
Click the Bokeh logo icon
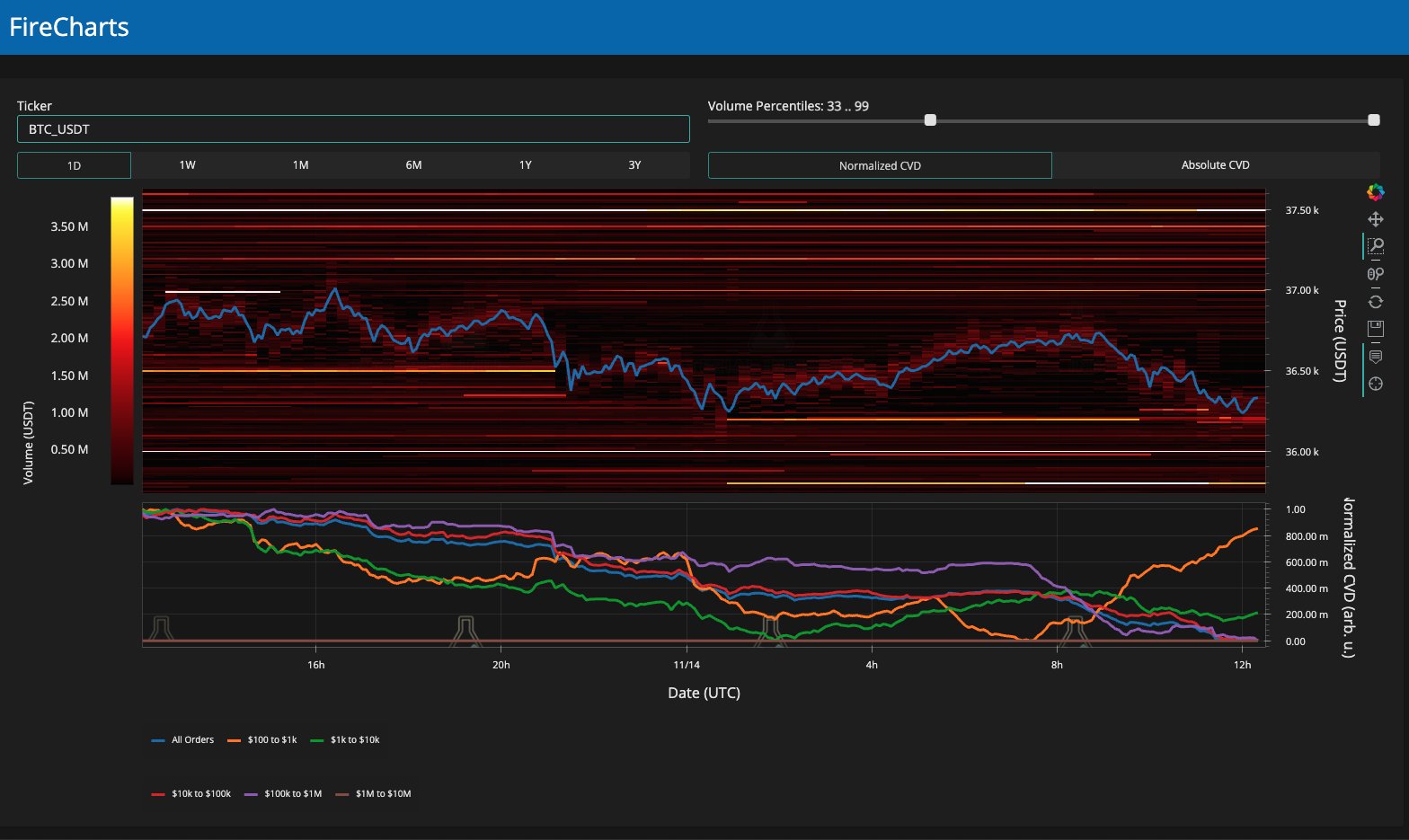(x=1375, y=191)
